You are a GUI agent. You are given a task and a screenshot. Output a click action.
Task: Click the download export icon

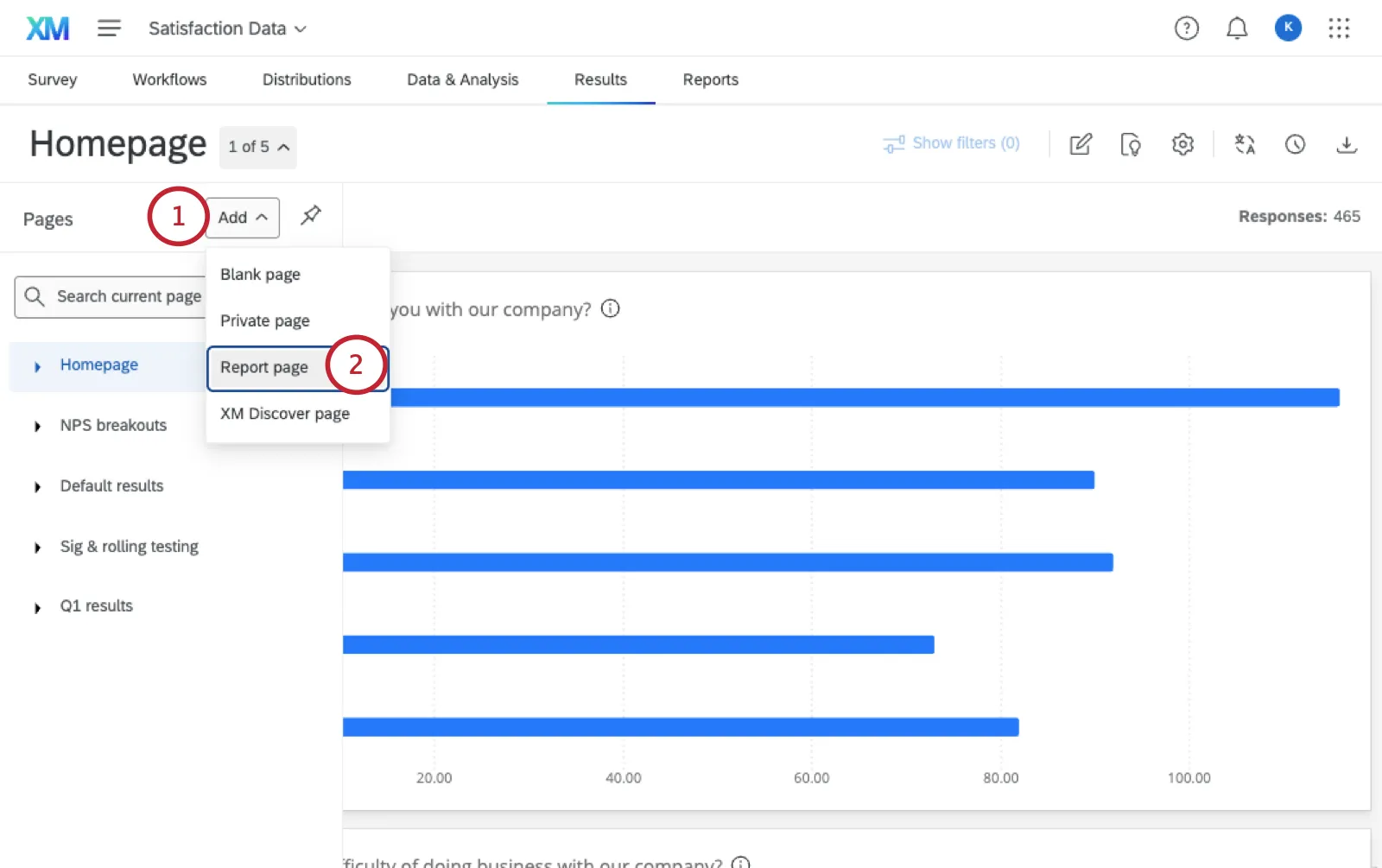[x=1347, y=144]
